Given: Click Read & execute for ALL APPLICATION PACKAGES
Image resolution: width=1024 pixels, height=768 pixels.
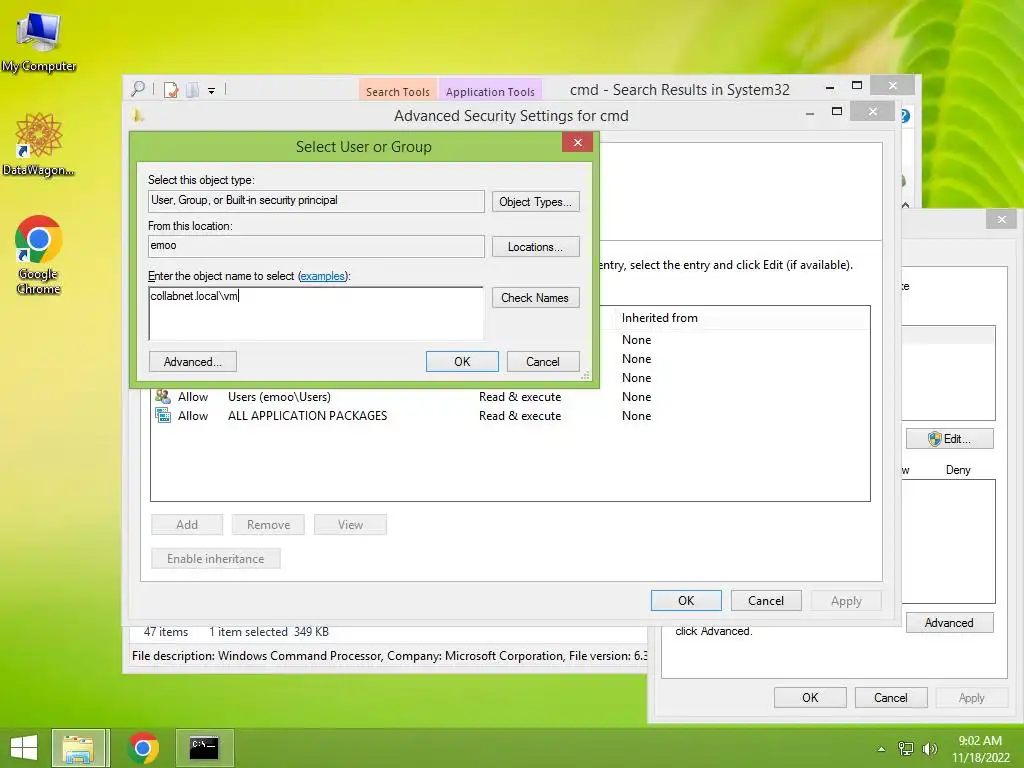Looking at the screenshot, I should [x=520, y=415].
